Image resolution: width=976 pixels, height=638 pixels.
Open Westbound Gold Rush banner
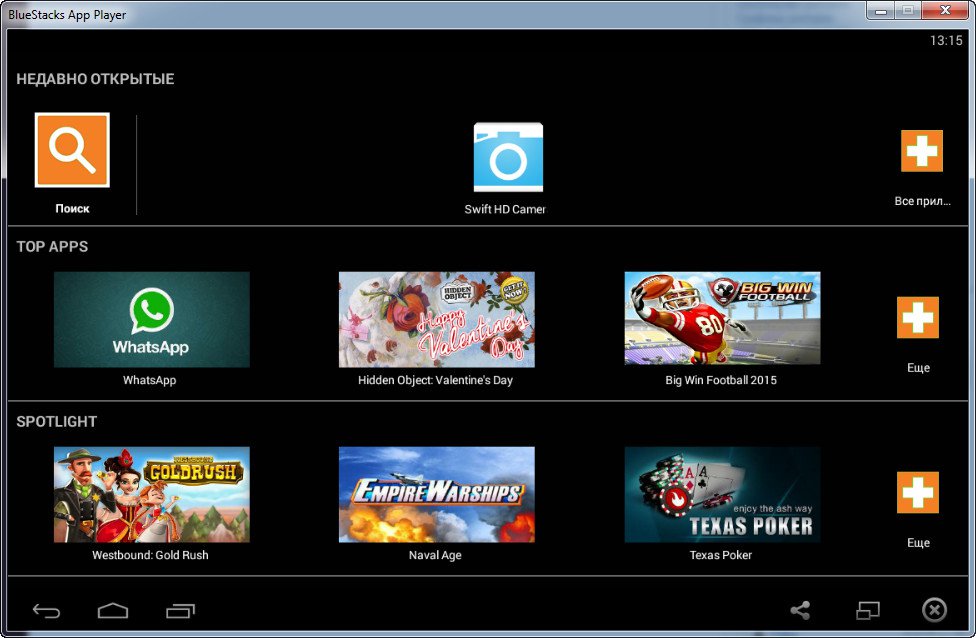pos(152,494)
